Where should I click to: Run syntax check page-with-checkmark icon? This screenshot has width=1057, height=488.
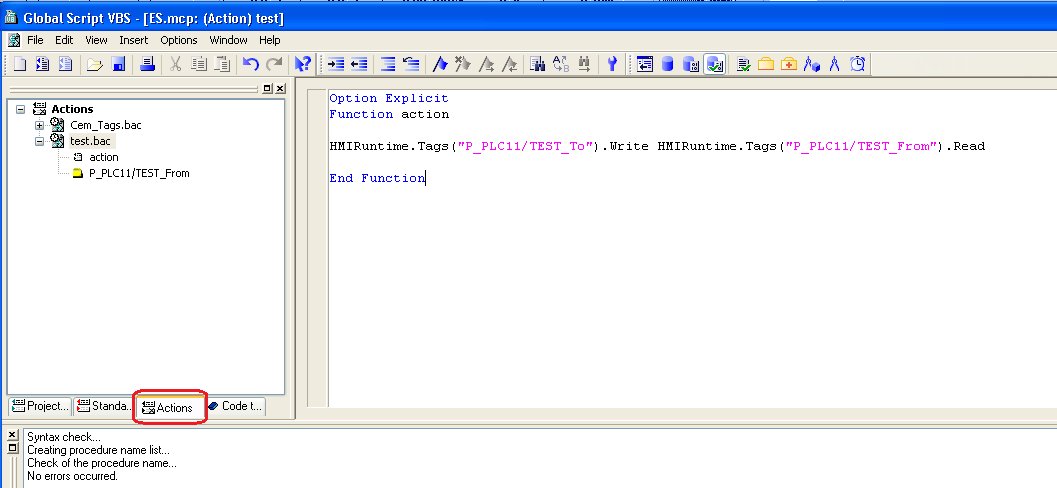tap(744, 64)
